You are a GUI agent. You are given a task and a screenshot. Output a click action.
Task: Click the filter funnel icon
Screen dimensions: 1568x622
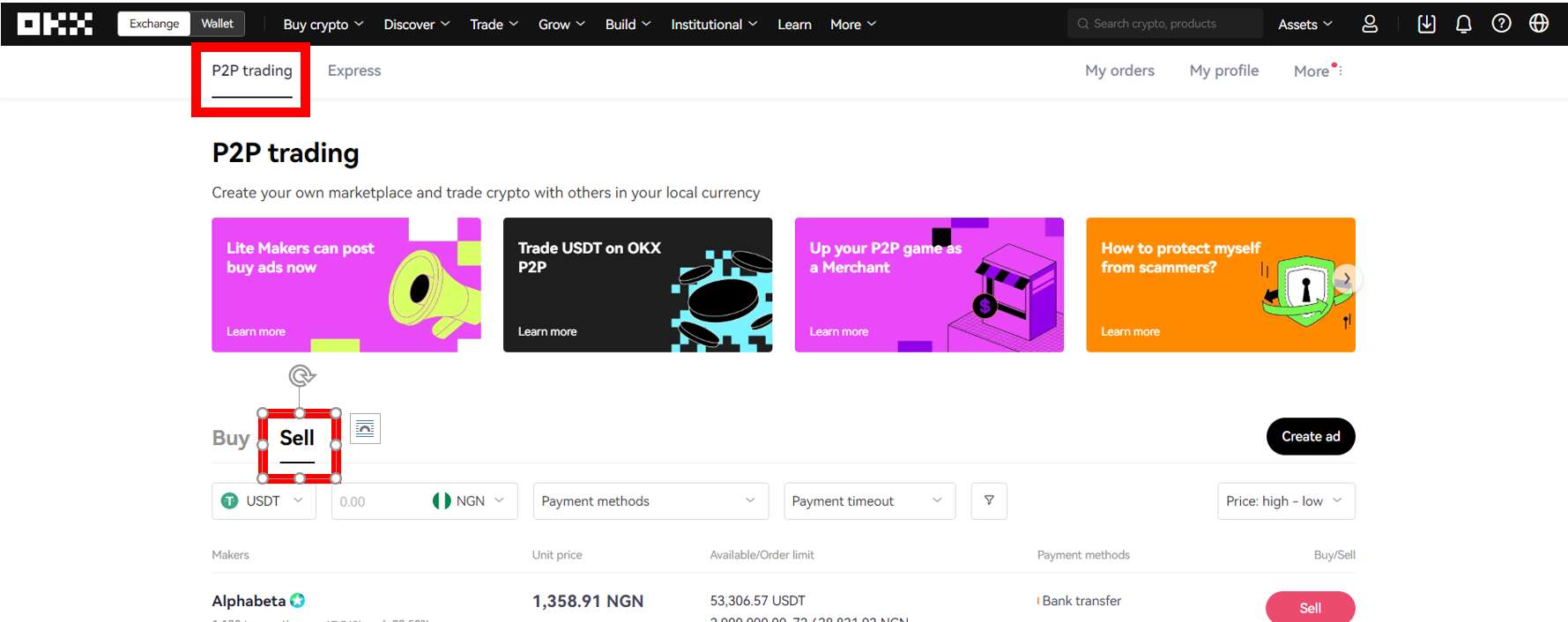(989, 500)
